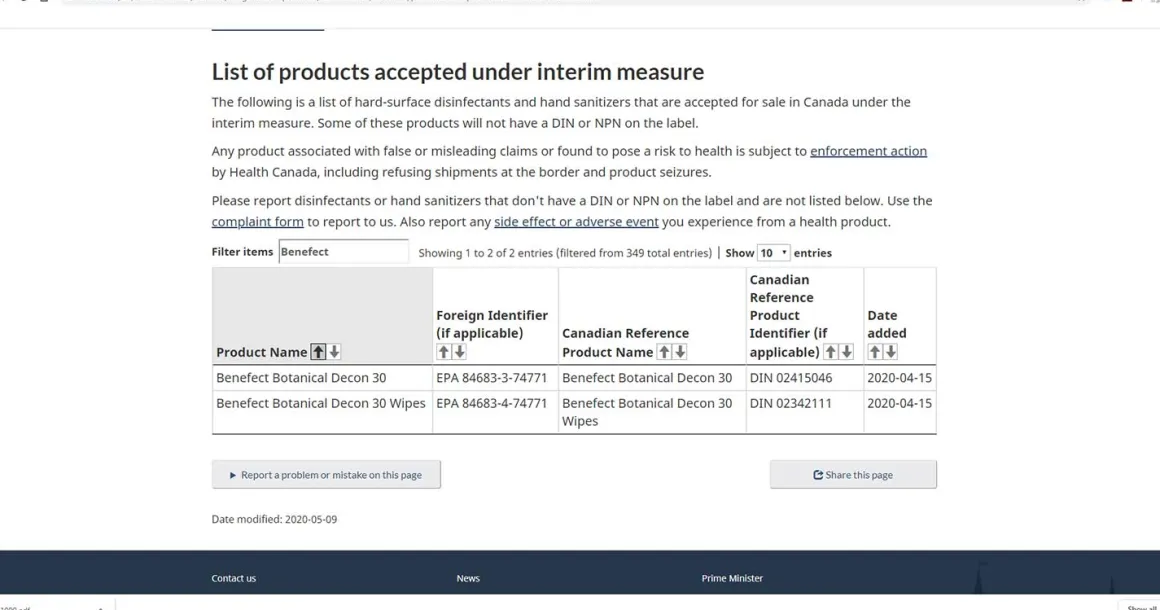Sort Canadian Reference Product Name ascending
This screenshot has width=1160, height=610.
[x=664, y=352]
